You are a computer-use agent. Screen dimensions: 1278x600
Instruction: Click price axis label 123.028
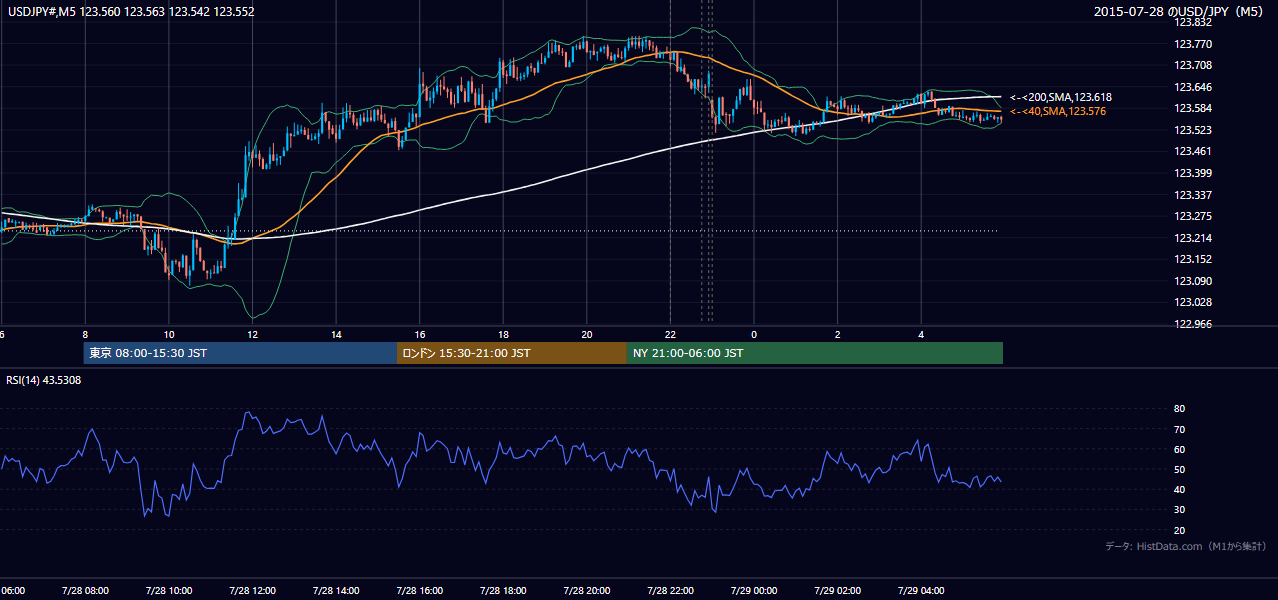tap(1193, 302)
